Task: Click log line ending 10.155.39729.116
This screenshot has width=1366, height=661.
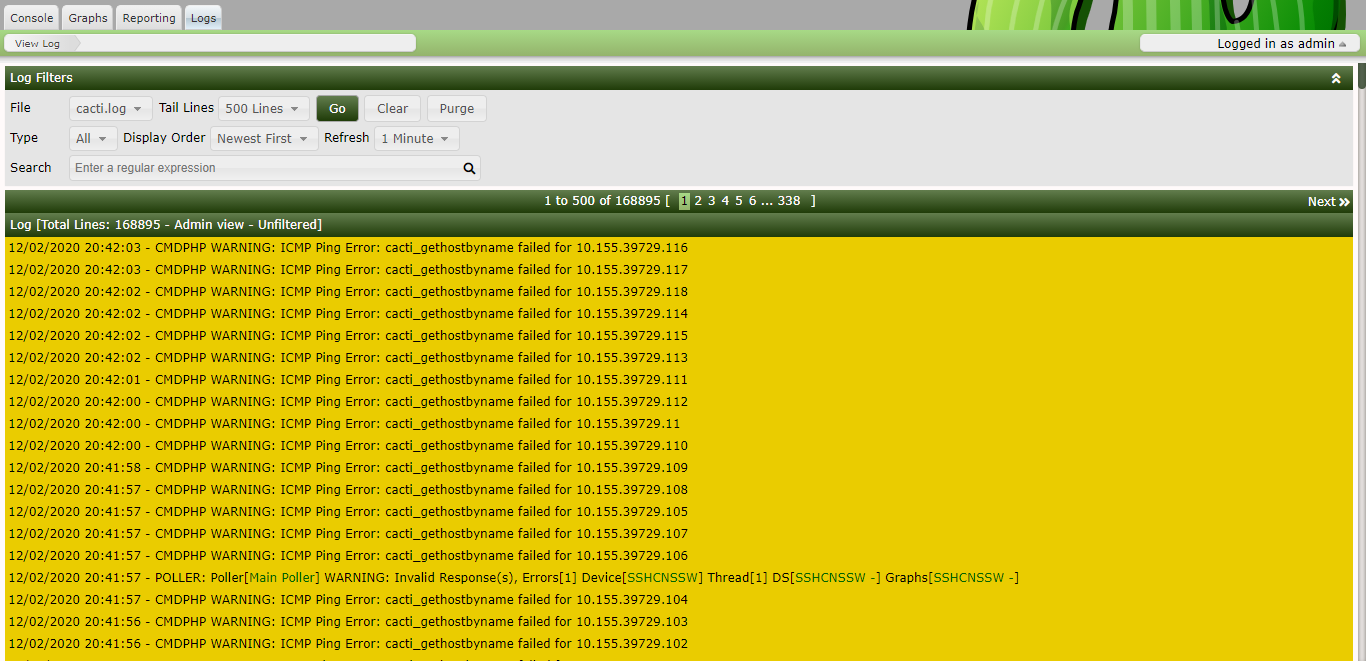Action: (x=348, y=248)
